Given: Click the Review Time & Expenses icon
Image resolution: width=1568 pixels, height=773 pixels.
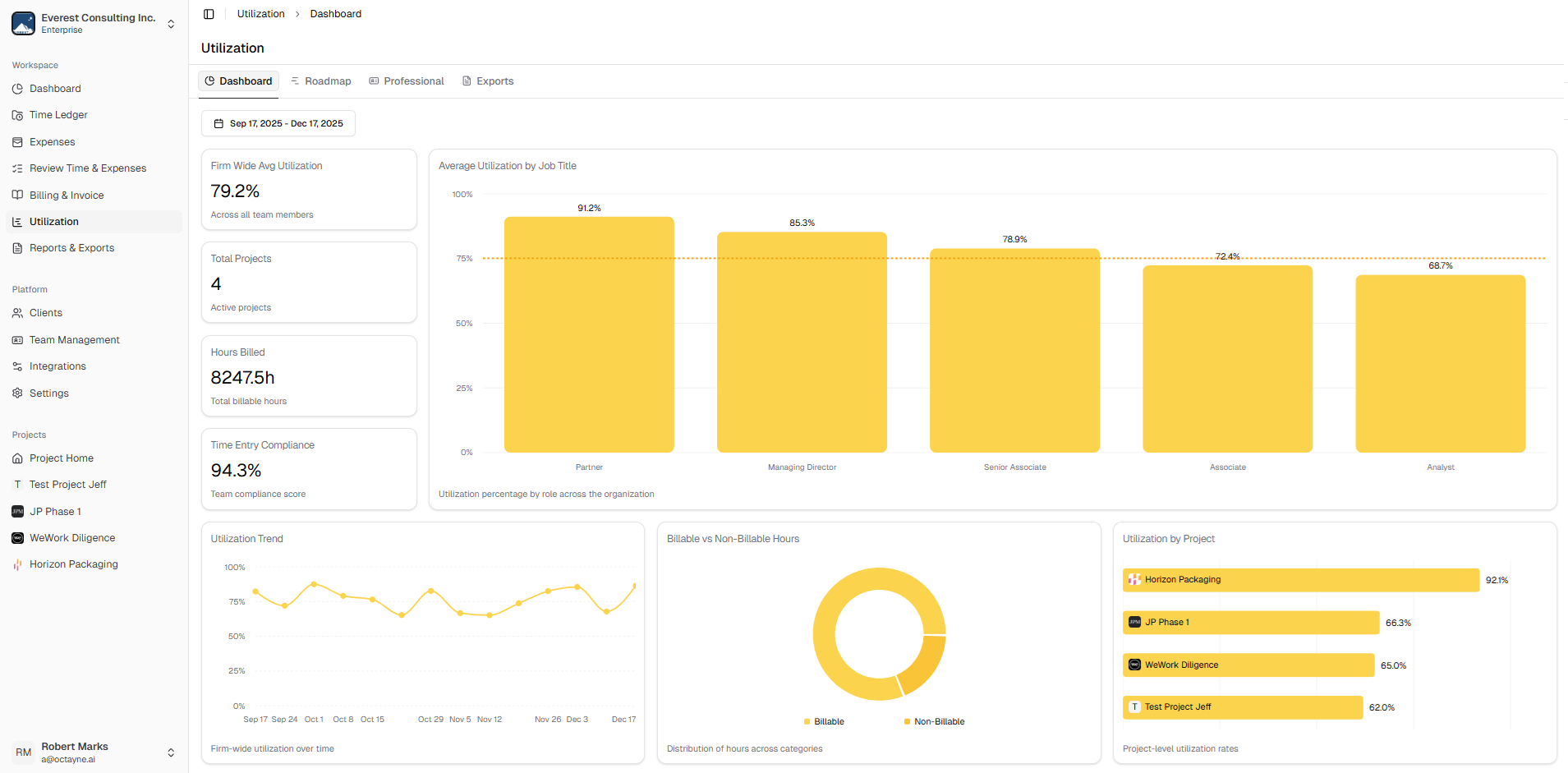Looking at the screenshot, I should tap(17, 168).
